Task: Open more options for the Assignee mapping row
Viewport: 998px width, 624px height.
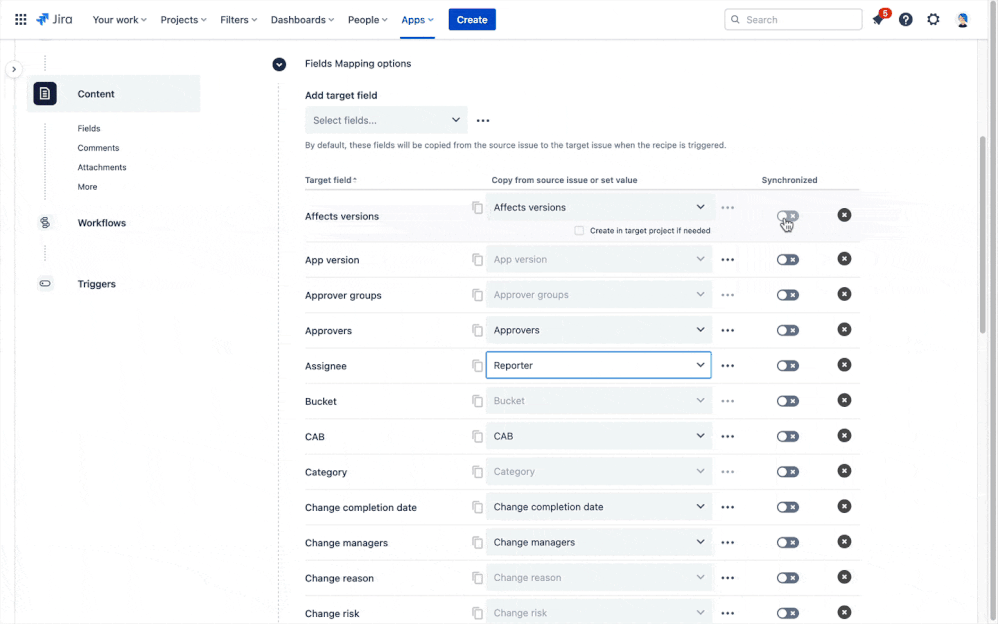Action: coord(727,365)
